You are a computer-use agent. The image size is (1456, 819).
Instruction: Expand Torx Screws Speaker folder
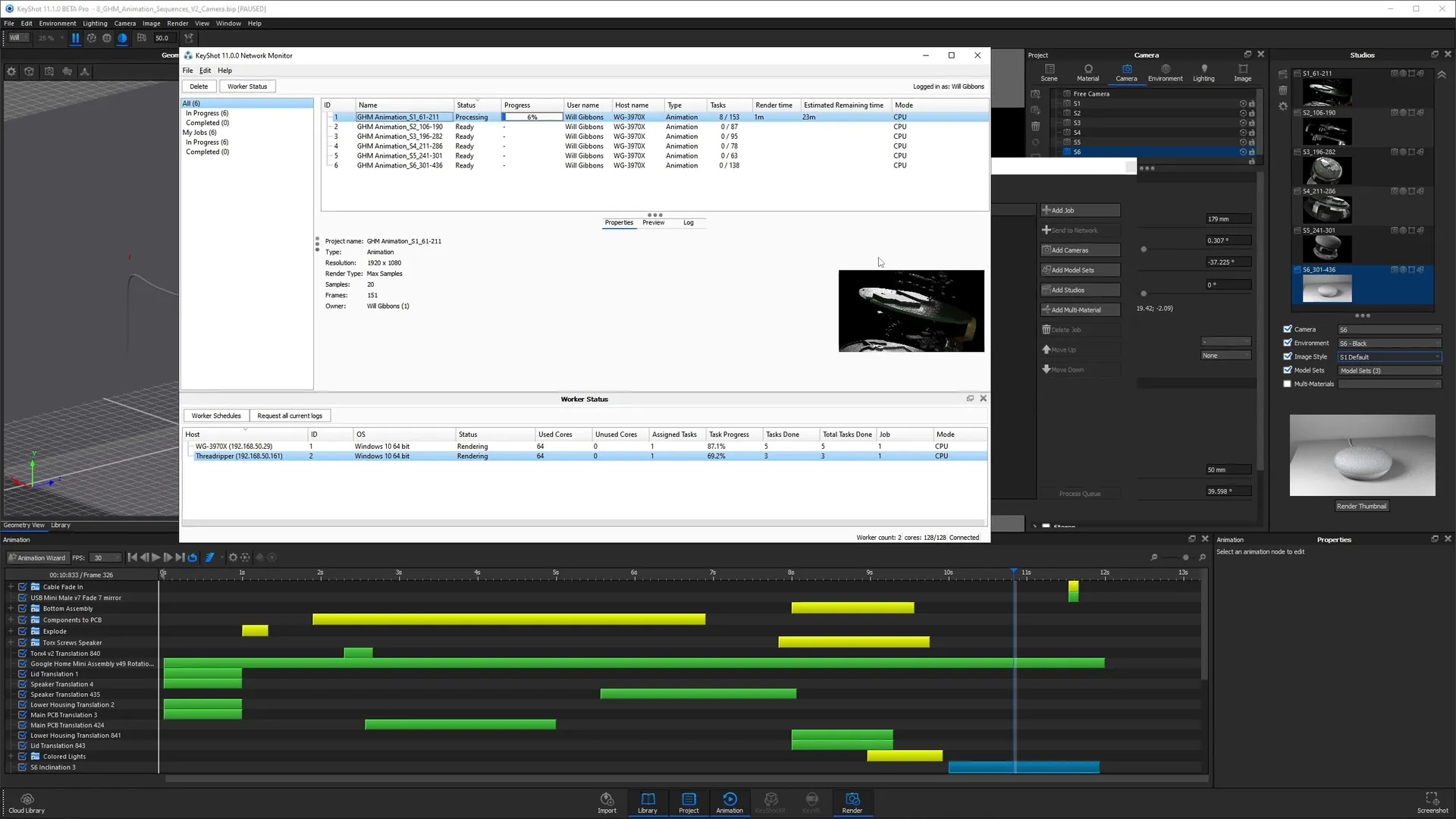11,642
